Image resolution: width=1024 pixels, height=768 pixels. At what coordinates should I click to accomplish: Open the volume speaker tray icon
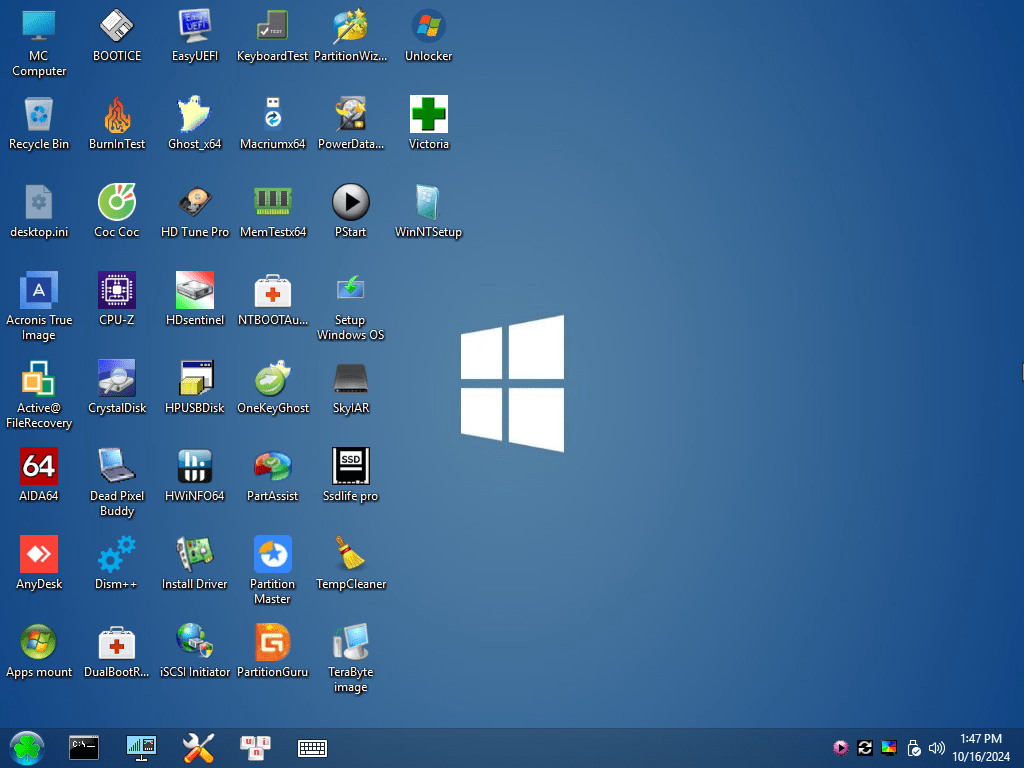936,748
